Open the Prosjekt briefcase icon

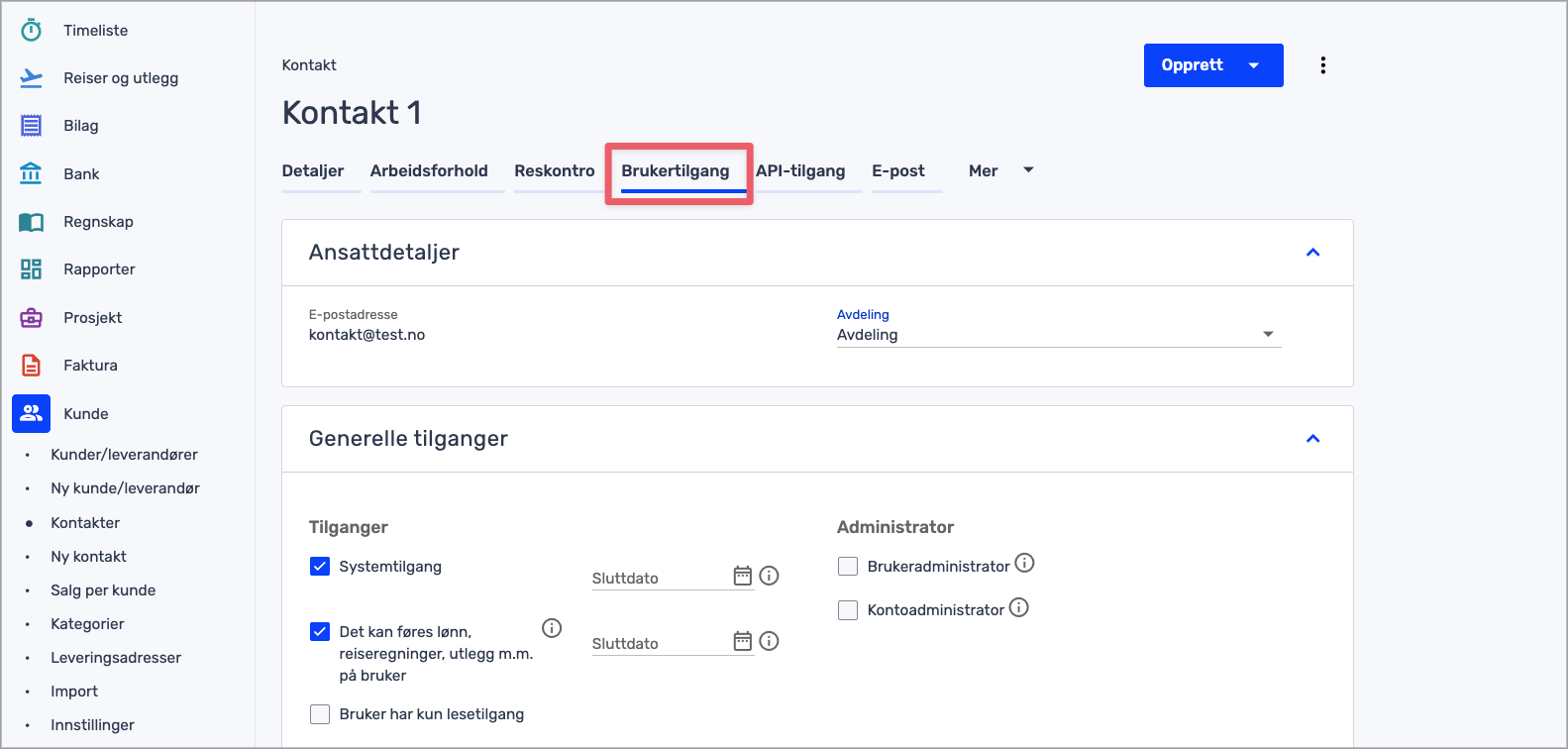pos(32,318)
